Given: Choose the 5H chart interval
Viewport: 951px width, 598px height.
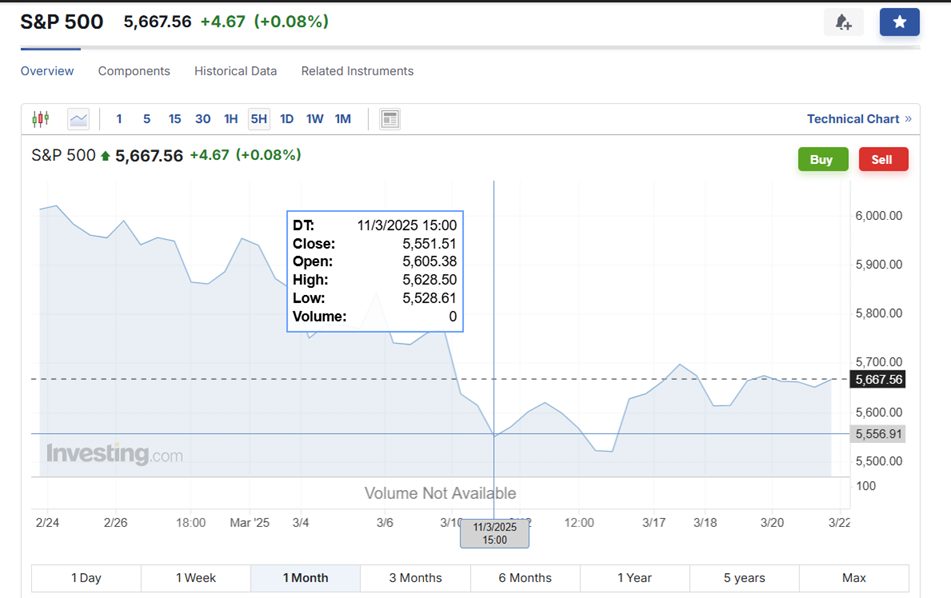Looking at the screenshot, I should (x=259, y=119).
